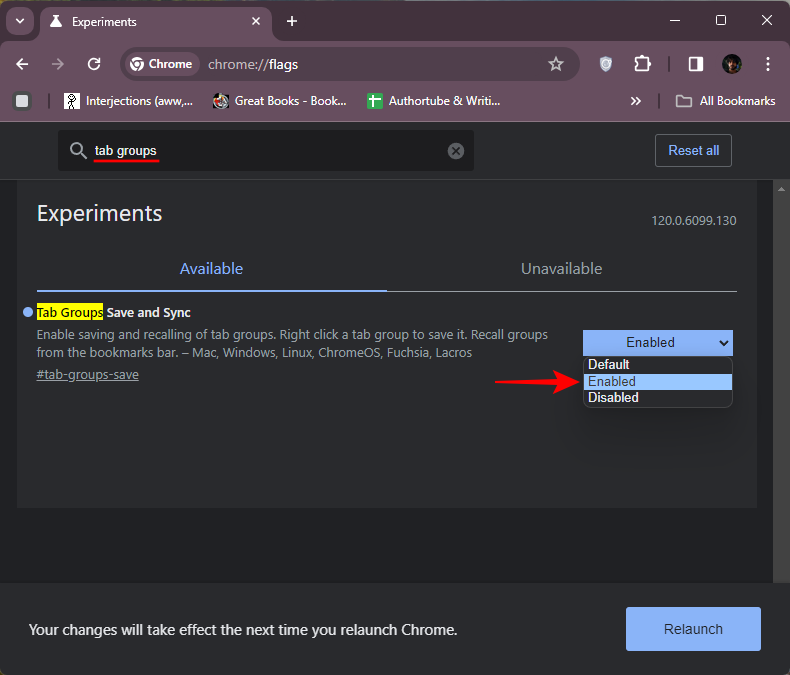Click the Tab Groups Save and Sync title
This screenshot has width=790, height=675.
tap(113, 312)
